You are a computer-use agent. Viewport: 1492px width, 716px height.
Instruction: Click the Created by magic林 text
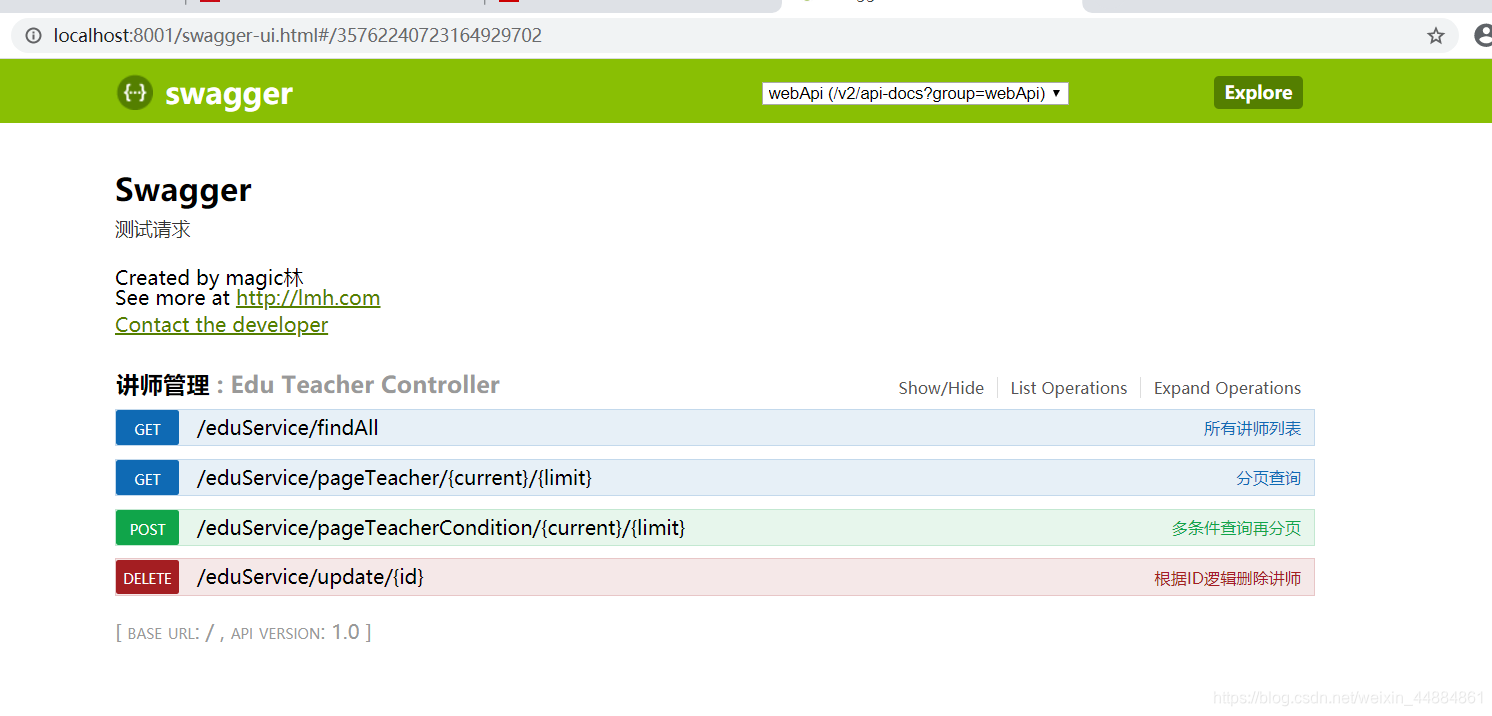pyautogui.click(x=209, y=277)
